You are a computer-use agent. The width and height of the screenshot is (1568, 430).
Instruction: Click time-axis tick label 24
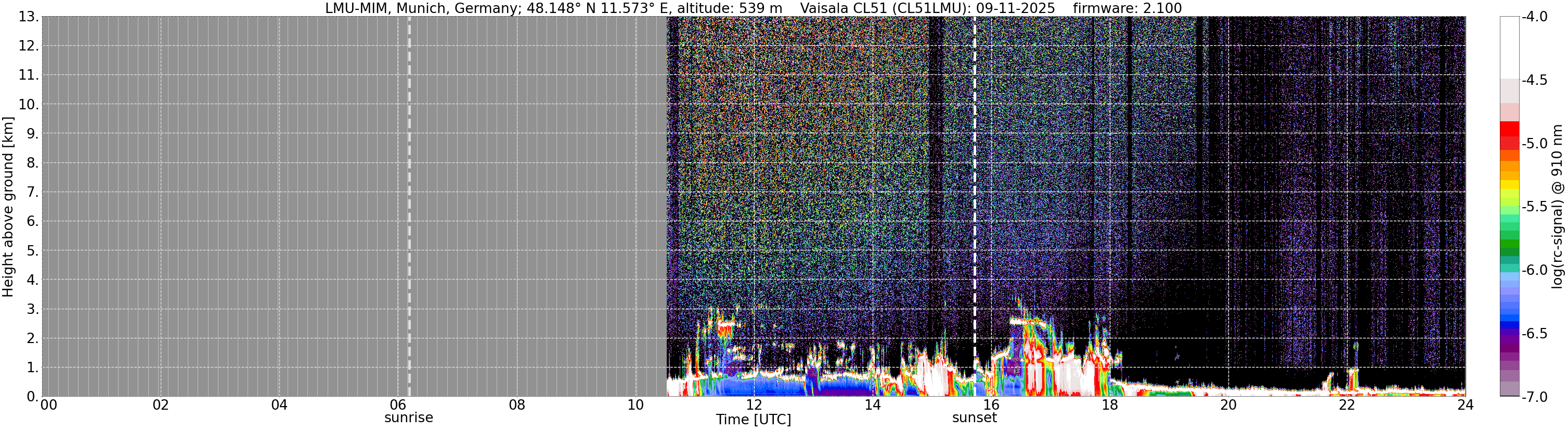[x=1465, y=405]
